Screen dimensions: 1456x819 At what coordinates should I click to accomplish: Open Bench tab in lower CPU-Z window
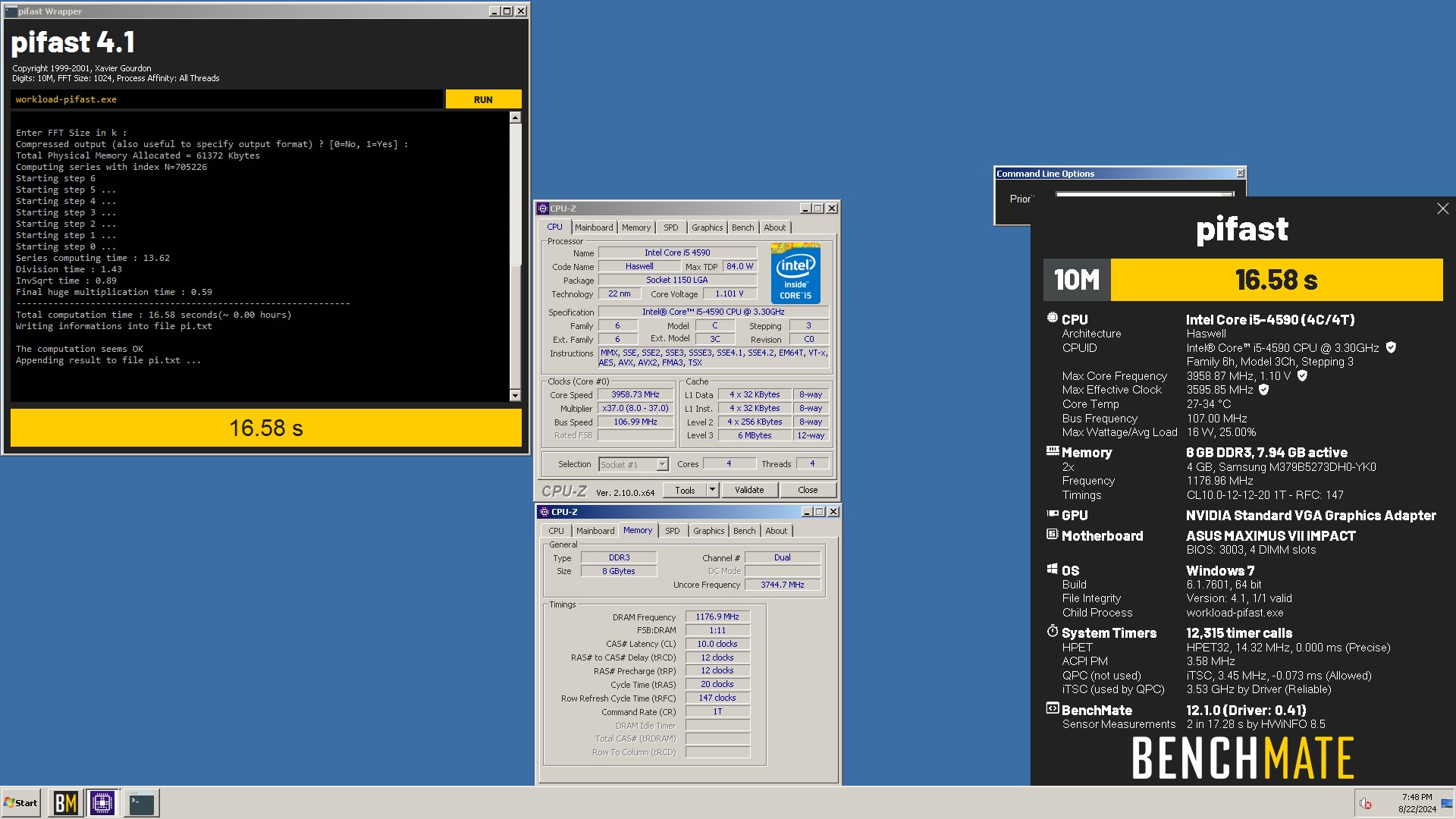click(745, 531)
